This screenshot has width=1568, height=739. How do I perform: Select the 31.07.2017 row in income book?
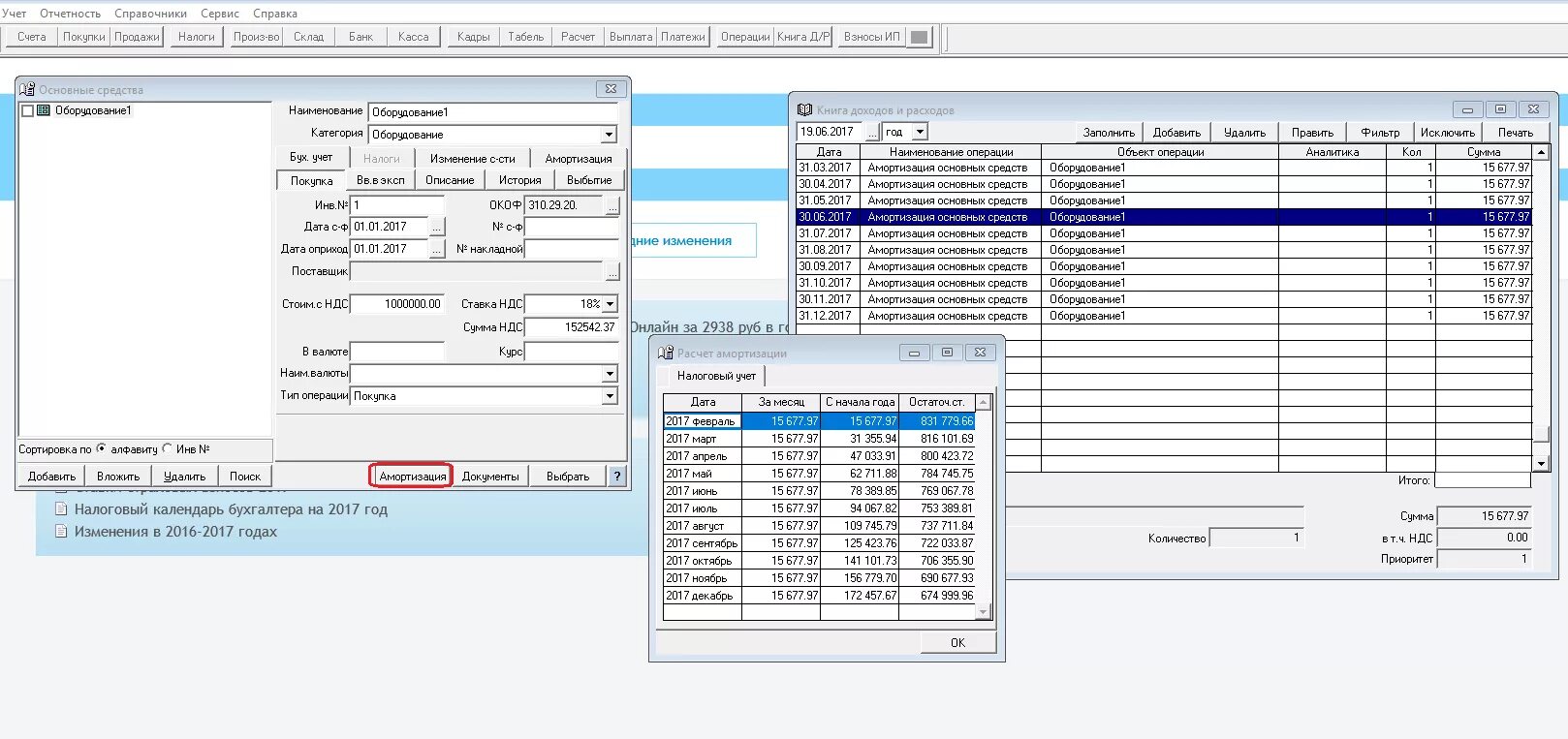pyautogui.click(x=1164, y=233)
